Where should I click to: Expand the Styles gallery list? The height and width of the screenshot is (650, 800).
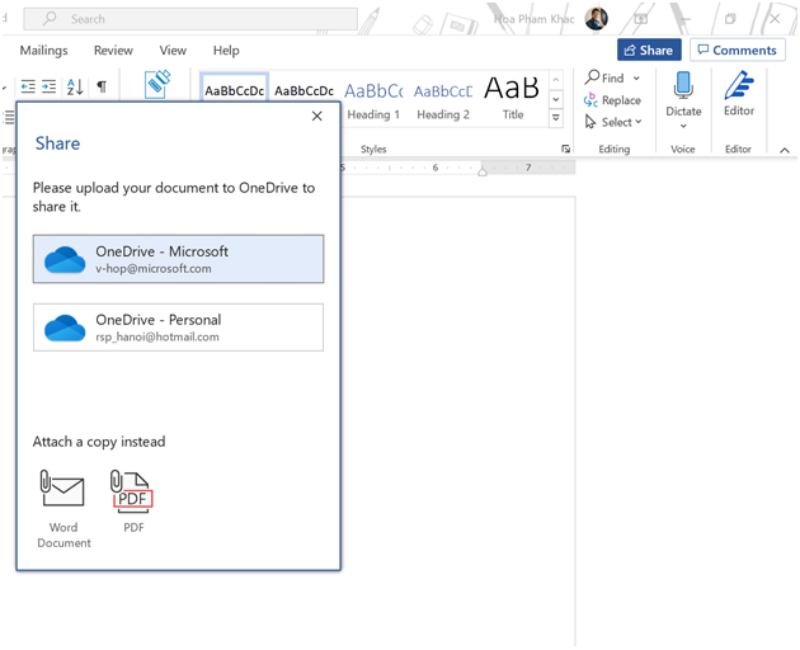coord(556,118)
